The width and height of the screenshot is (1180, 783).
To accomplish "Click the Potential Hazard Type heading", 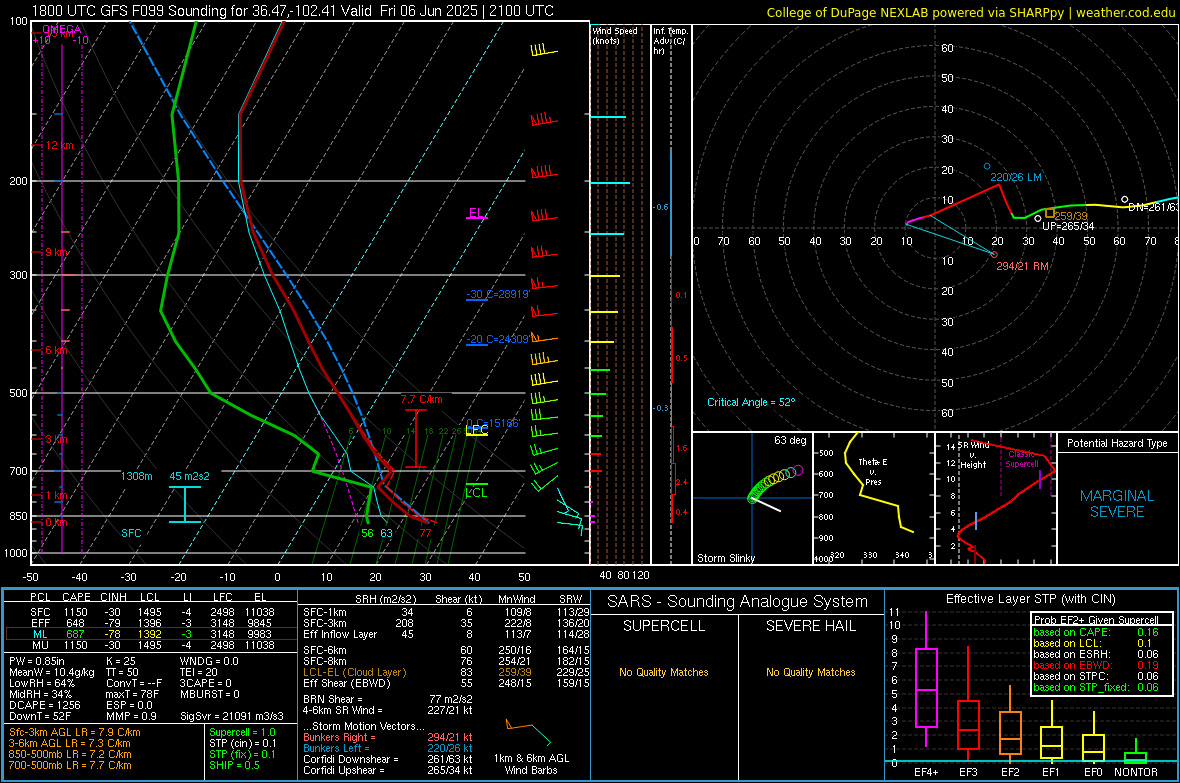I will [1118, 443].
